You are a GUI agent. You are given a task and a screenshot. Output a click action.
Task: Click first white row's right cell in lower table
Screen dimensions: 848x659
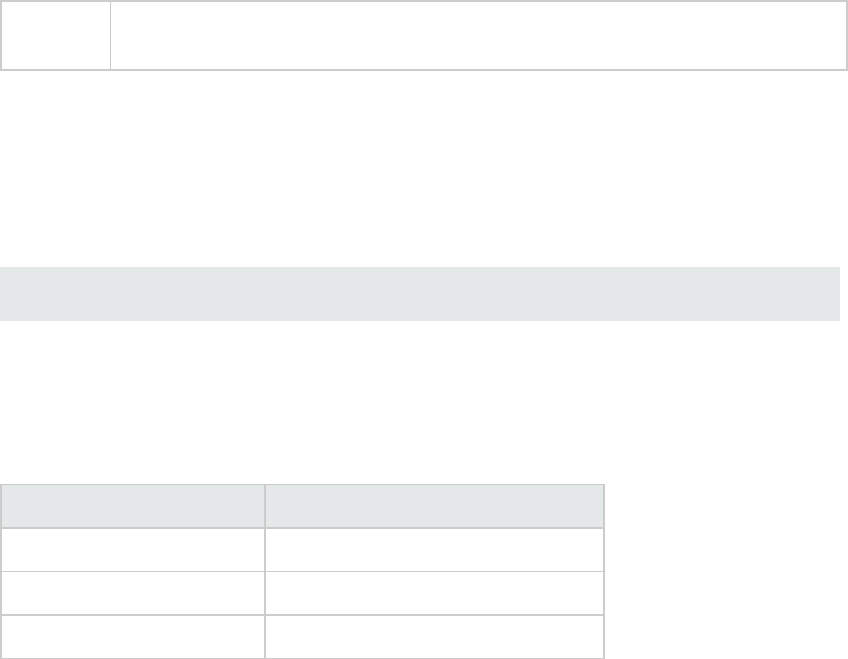(x=434, y=549)
